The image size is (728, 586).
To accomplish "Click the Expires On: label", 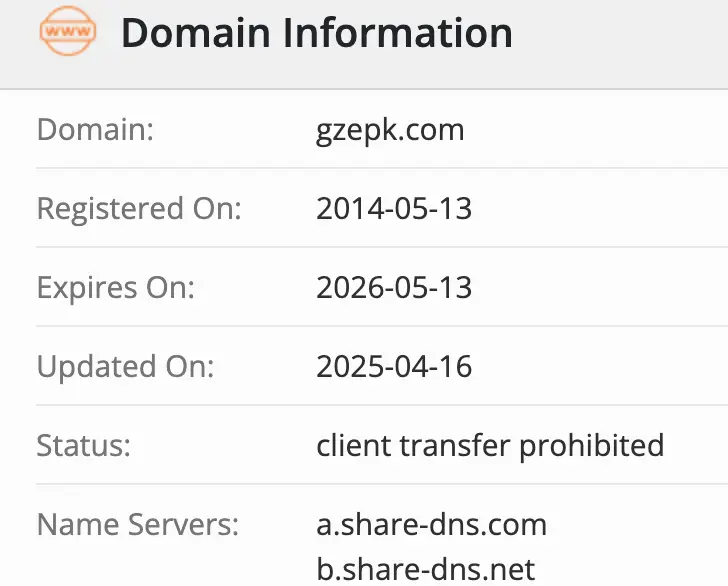I will pyautogui.click(x=116, y=288).
